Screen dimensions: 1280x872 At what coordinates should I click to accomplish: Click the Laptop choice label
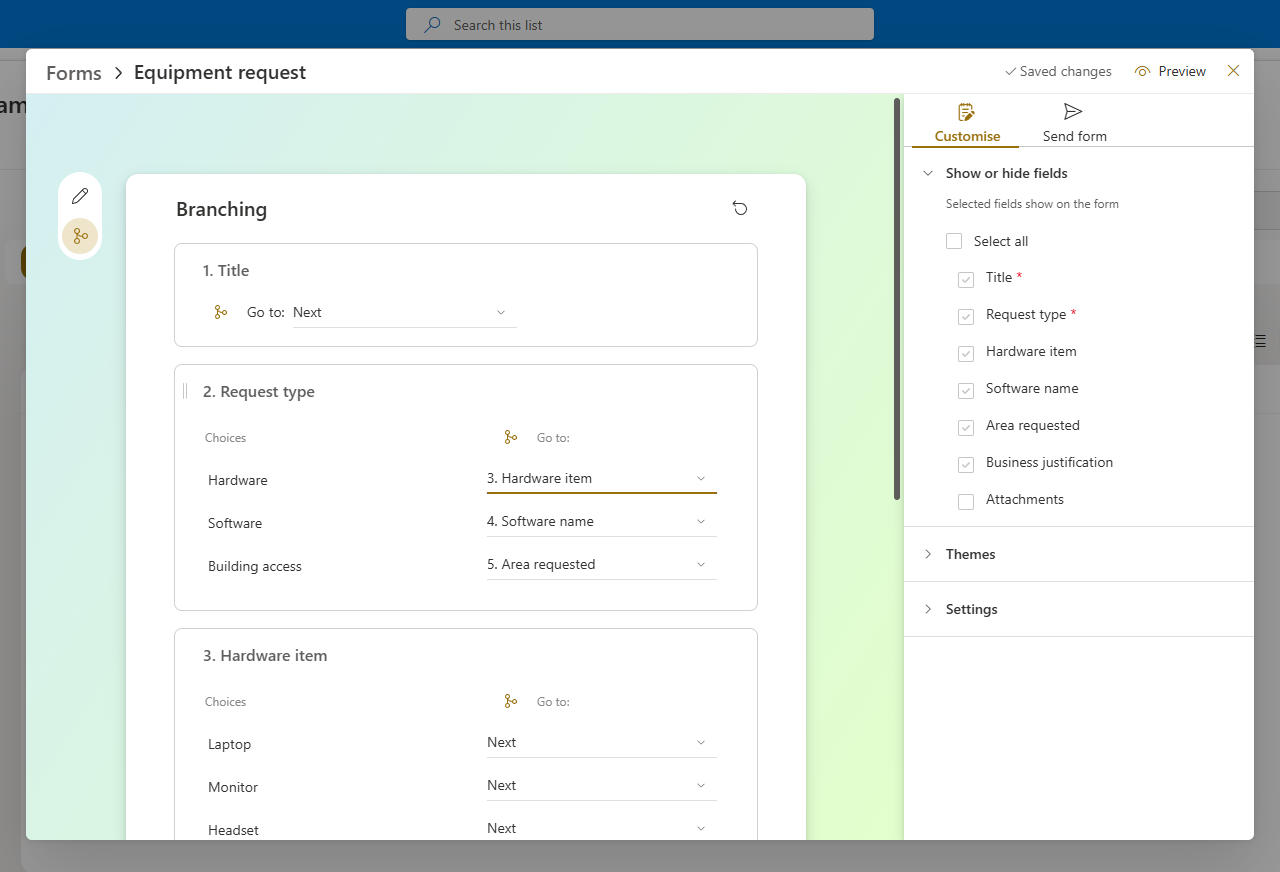pos(230,744)
